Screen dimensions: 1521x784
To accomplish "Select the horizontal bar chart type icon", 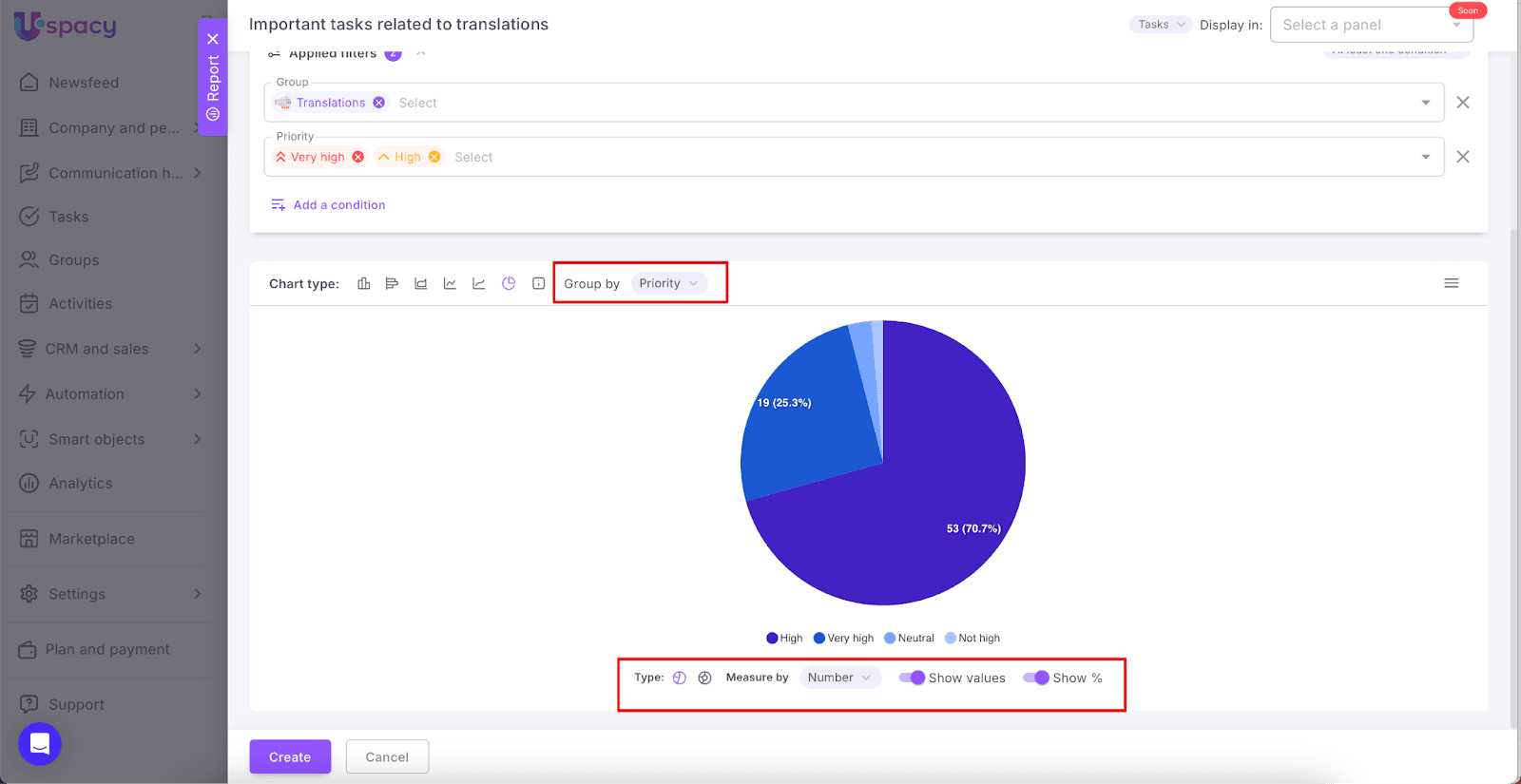I will point(392,283).
